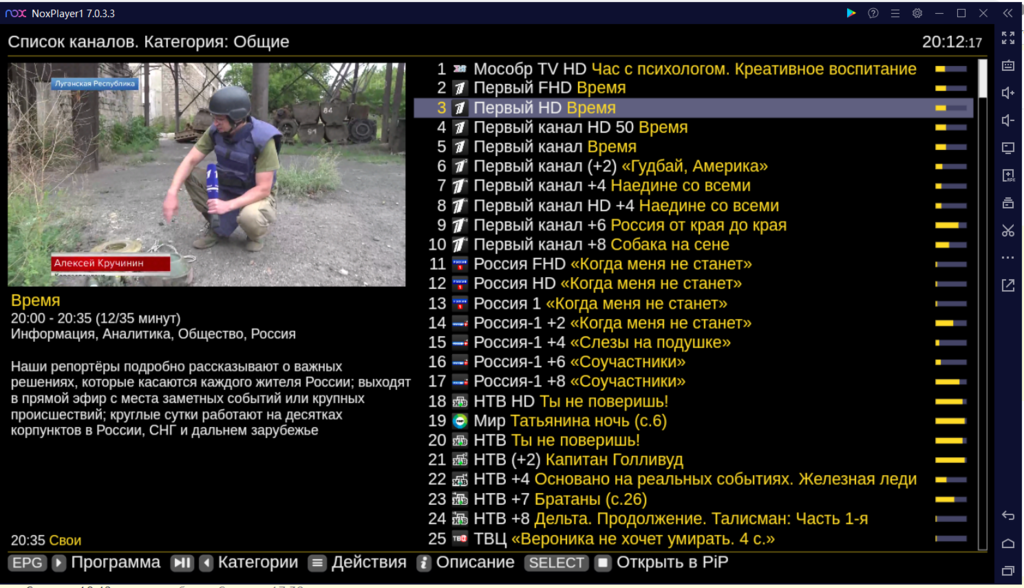Viewport: 1024px width, 588px height.
Task: Open the Nox settings gear icon
Action: point(917,13)
